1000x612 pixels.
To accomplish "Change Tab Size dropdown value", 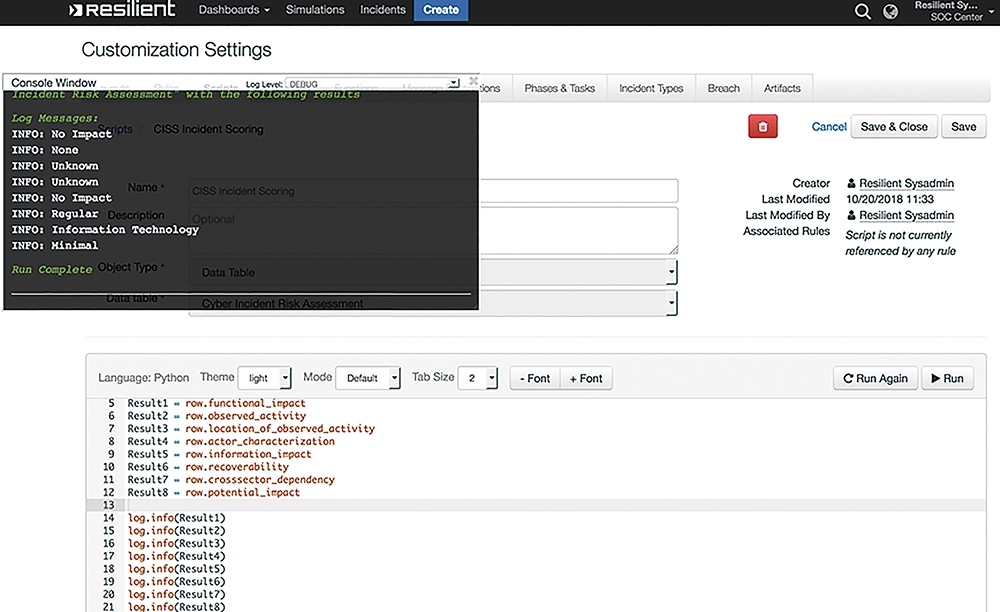I will pos(478,378).
